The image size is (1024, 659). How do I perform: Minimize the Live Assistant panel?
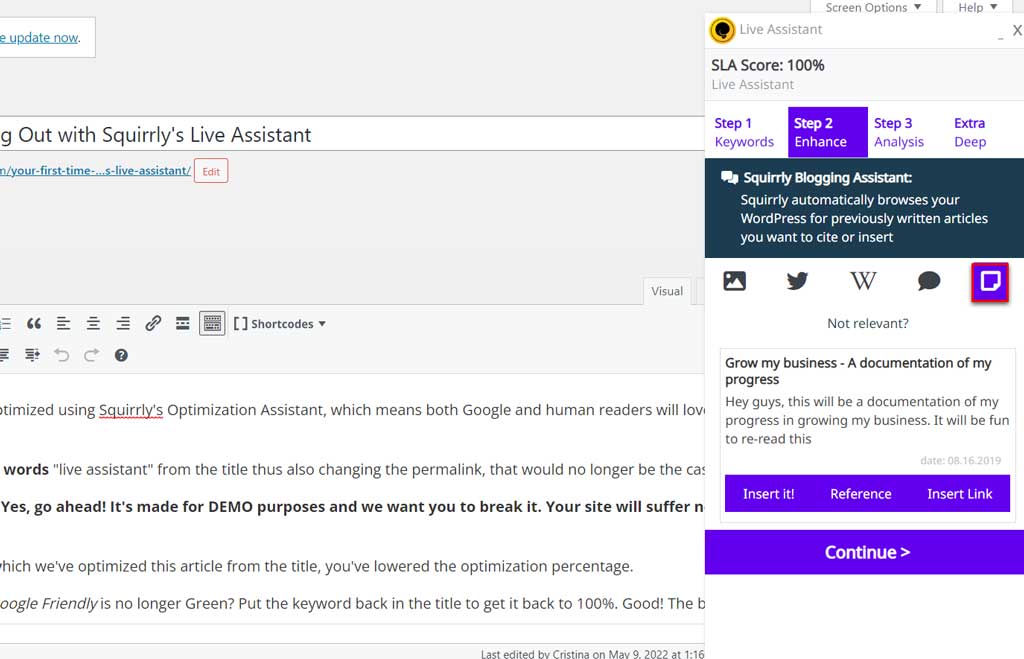[1000, 34]
